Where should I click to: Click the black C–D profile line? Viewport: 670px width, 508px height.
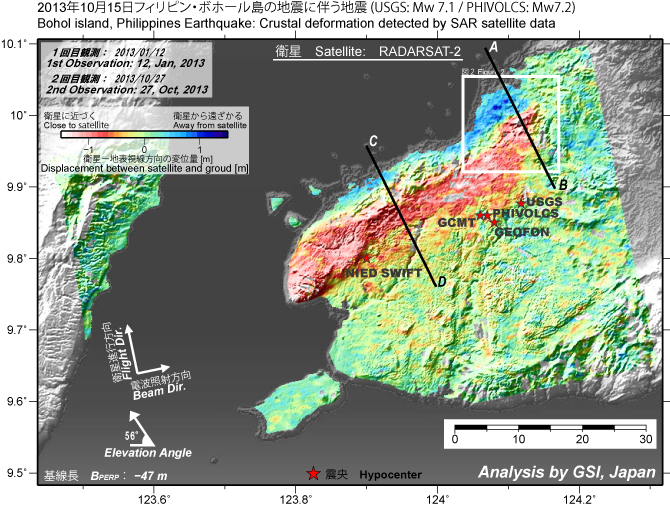401,216
